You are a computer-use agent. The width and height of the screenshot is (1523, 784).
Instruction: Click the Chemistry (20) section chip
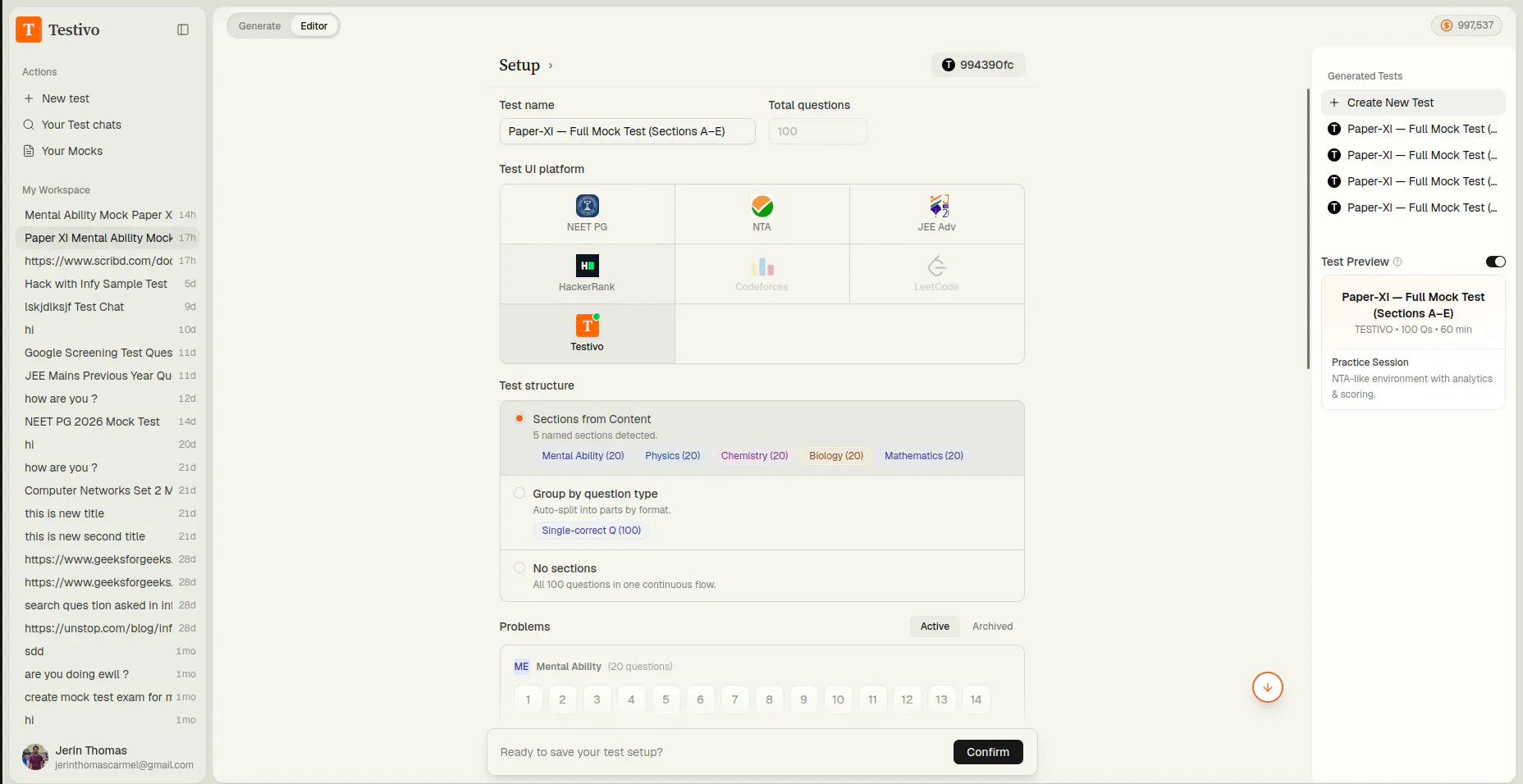pyautogui.click(x=754, y=456)
